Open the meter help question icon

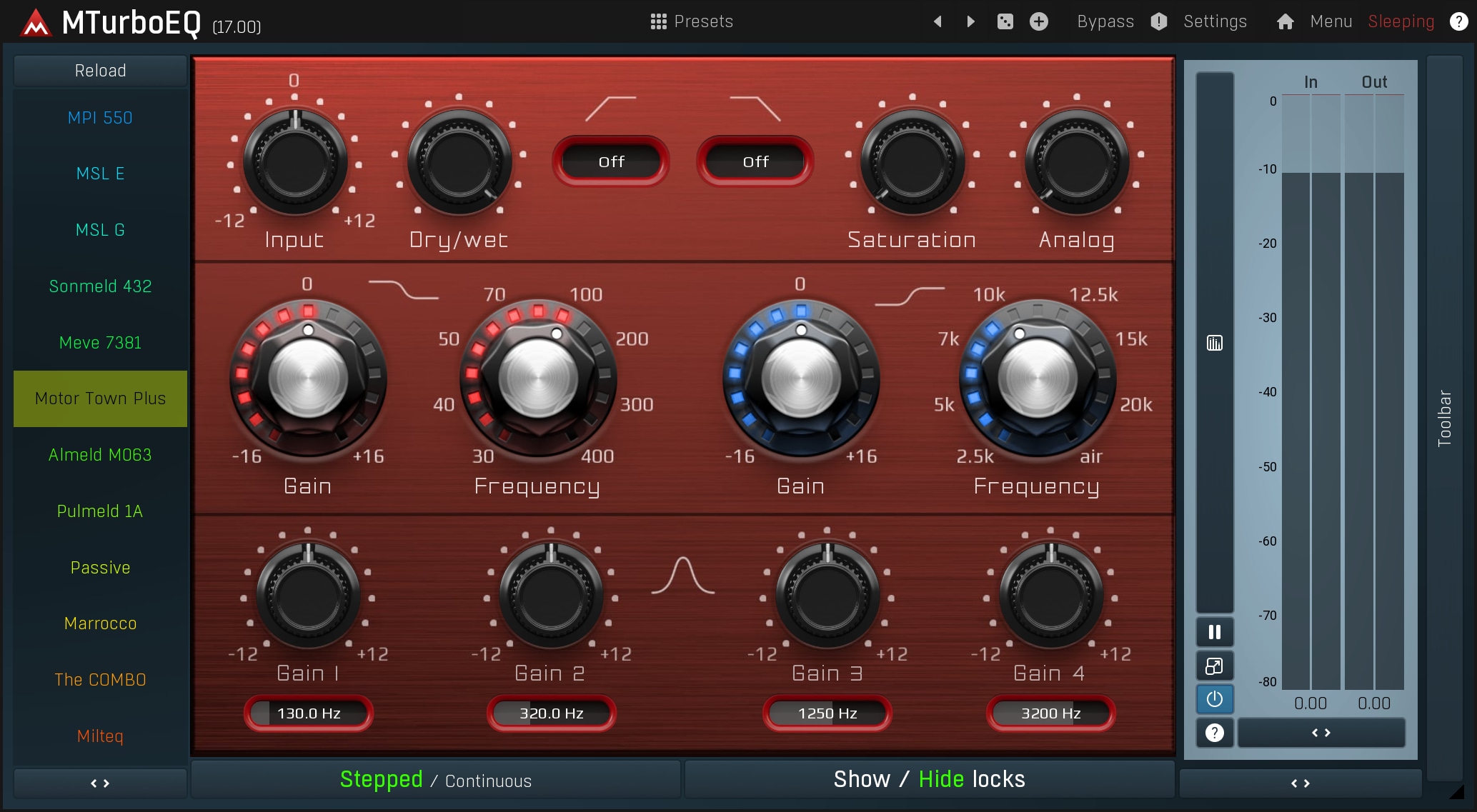coord(1214,733)
